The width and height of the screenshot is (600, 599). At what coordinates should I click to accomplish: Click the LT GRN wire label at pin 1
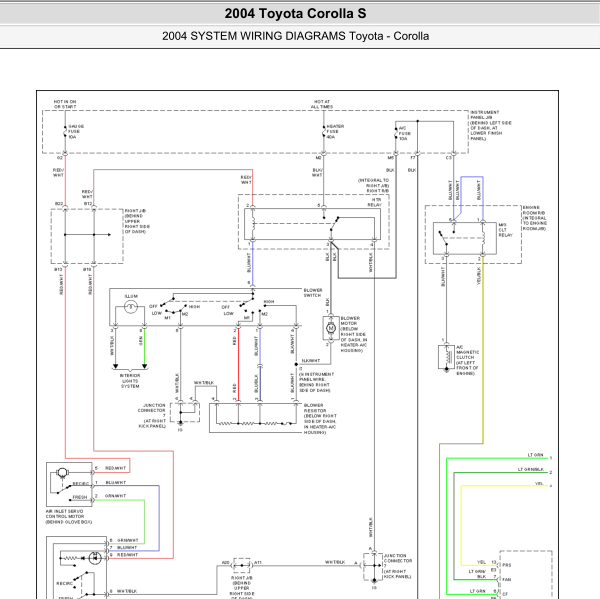pyautogui.click(x=535, y=455)
